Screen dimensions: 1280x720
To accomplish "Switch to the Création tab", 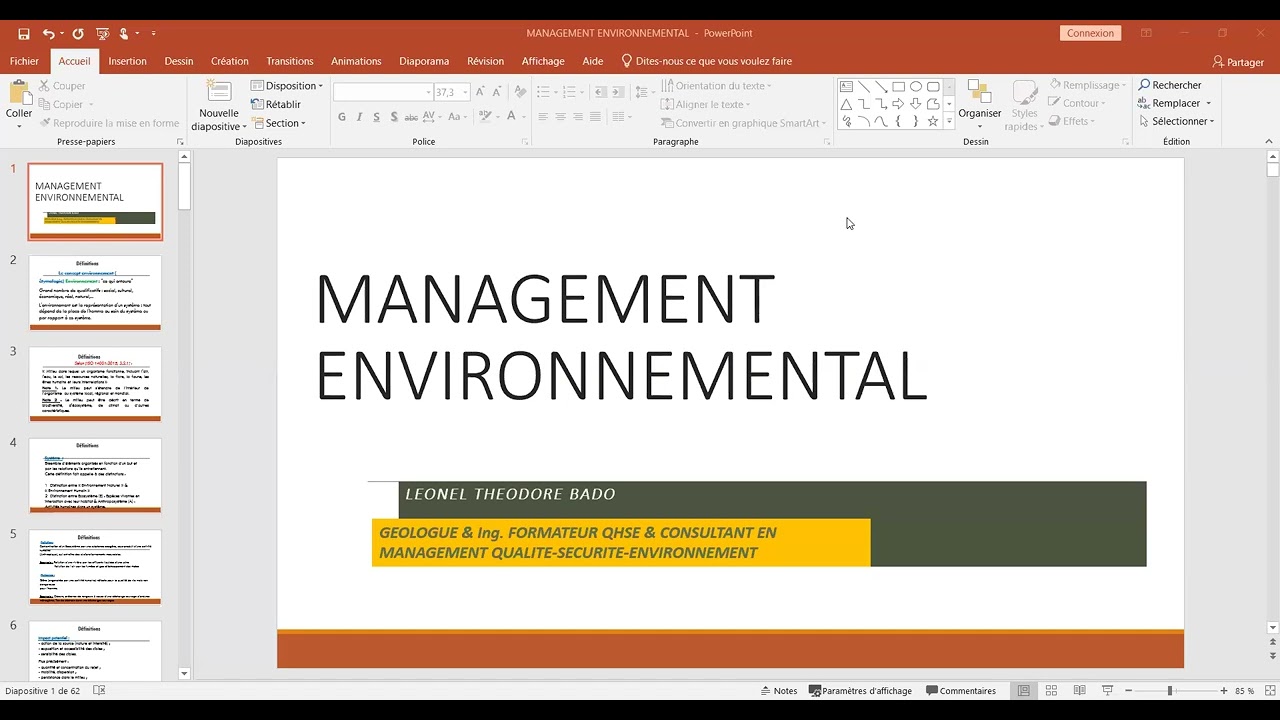I will pyautogui.click(x=229, y=61).
